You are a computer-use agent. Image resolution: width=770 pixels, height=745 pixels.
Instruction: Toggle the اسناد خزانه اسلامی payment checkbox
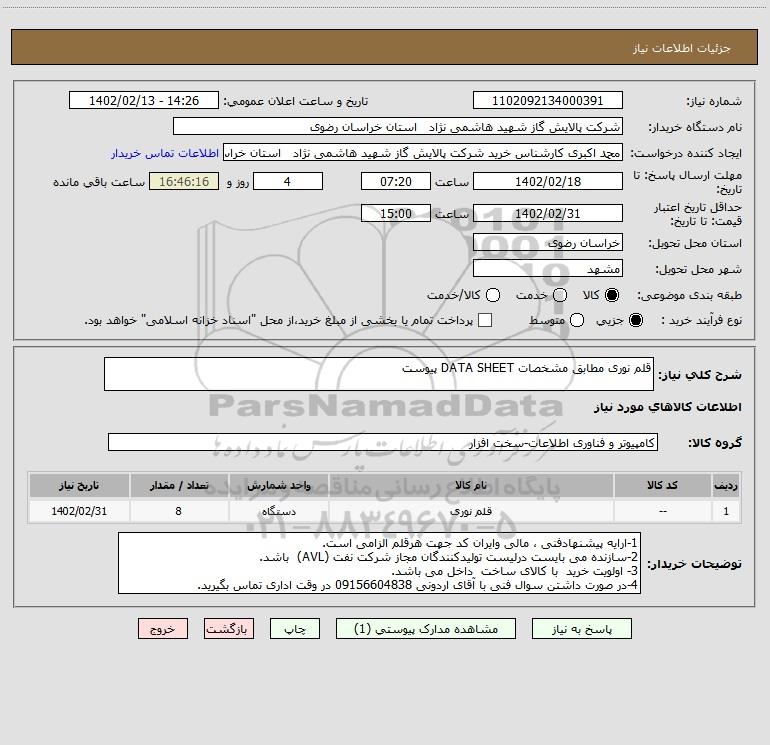tap(485, 320)
